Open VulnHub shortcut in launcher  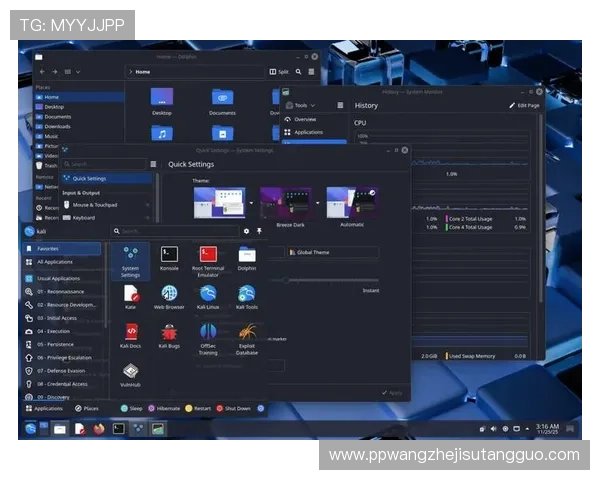(x=130, y=375)
